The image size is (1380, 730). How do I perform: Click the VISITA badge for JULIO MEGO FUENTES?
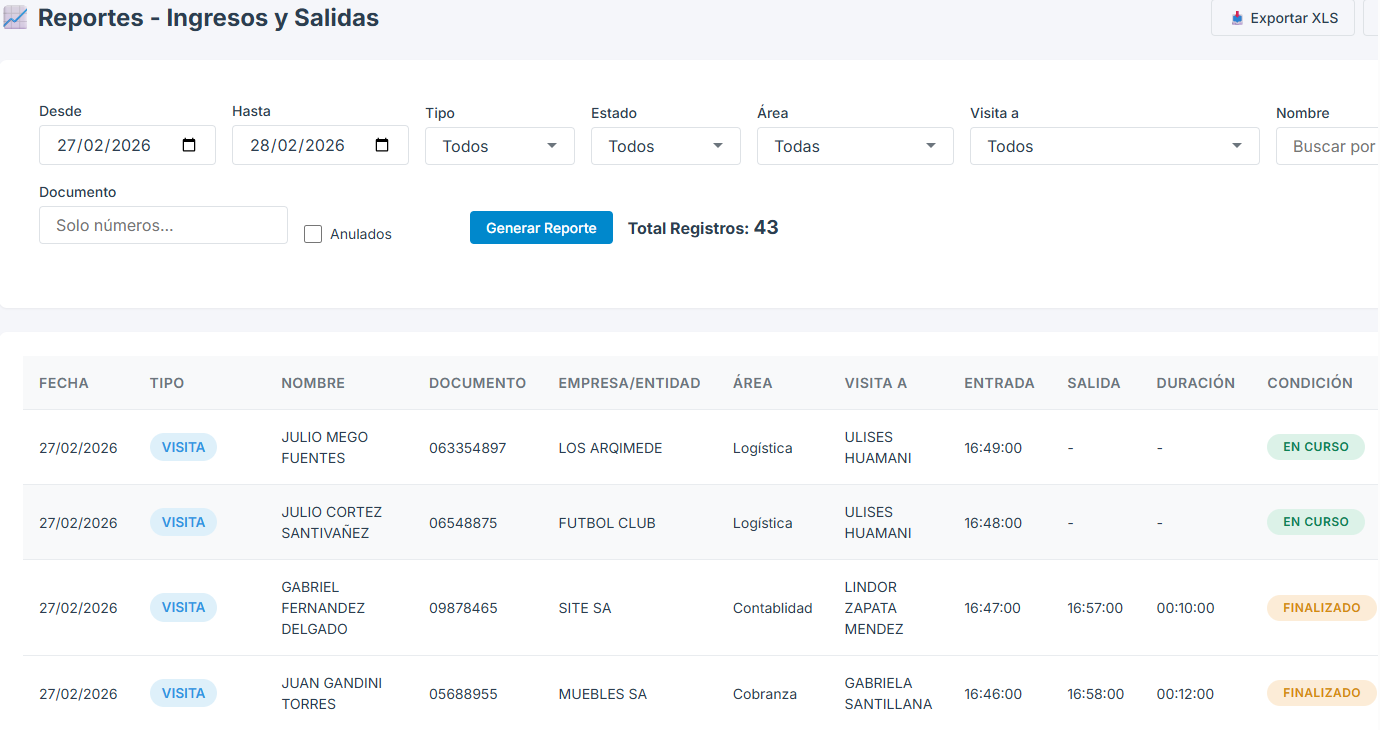pyautogui.click(x=183, y=447)
